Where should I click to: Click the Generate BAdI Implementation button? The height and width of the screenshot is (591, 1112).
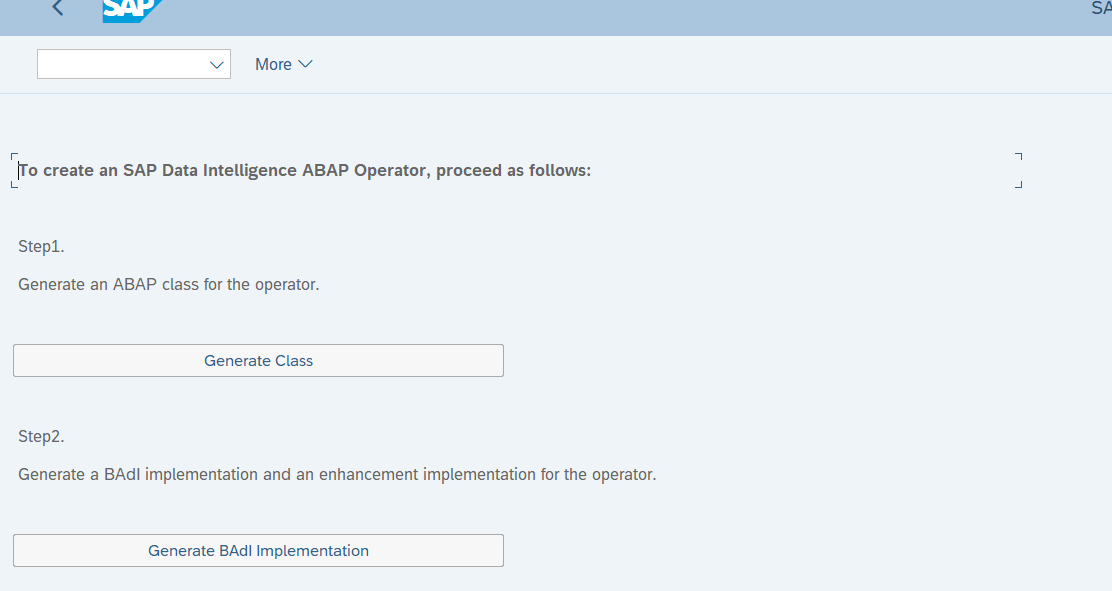pyautogui.click(x=258, y=550)
